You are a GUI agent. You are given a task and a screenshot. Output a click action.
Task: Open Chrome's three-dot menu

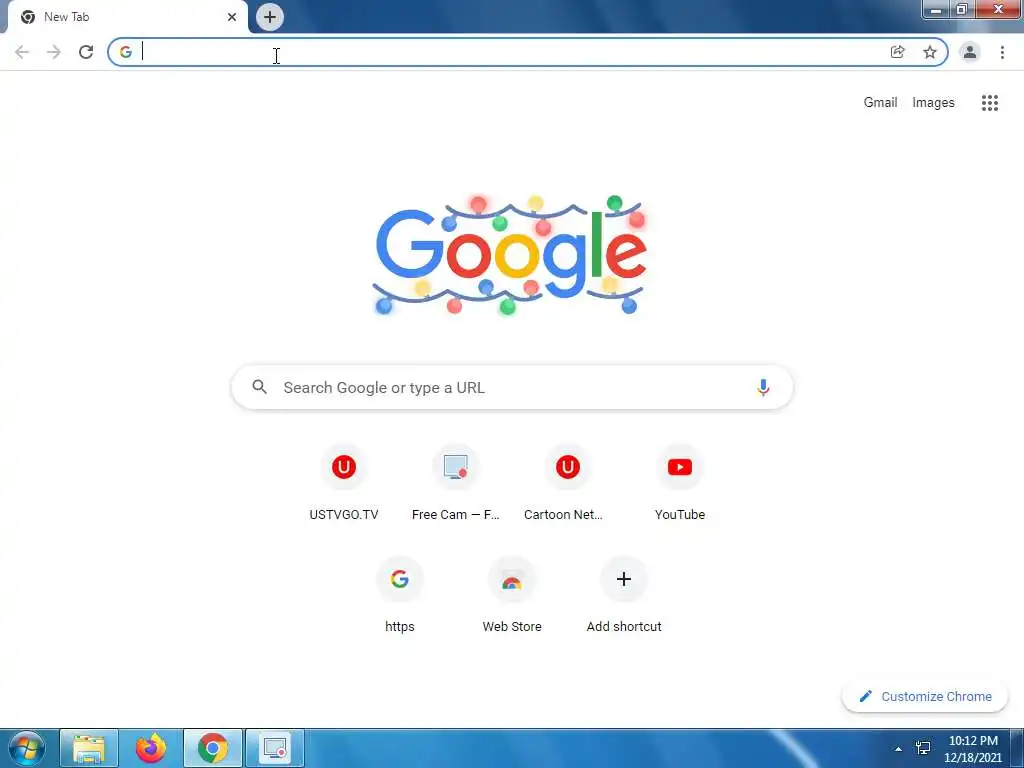point(1002,52)
